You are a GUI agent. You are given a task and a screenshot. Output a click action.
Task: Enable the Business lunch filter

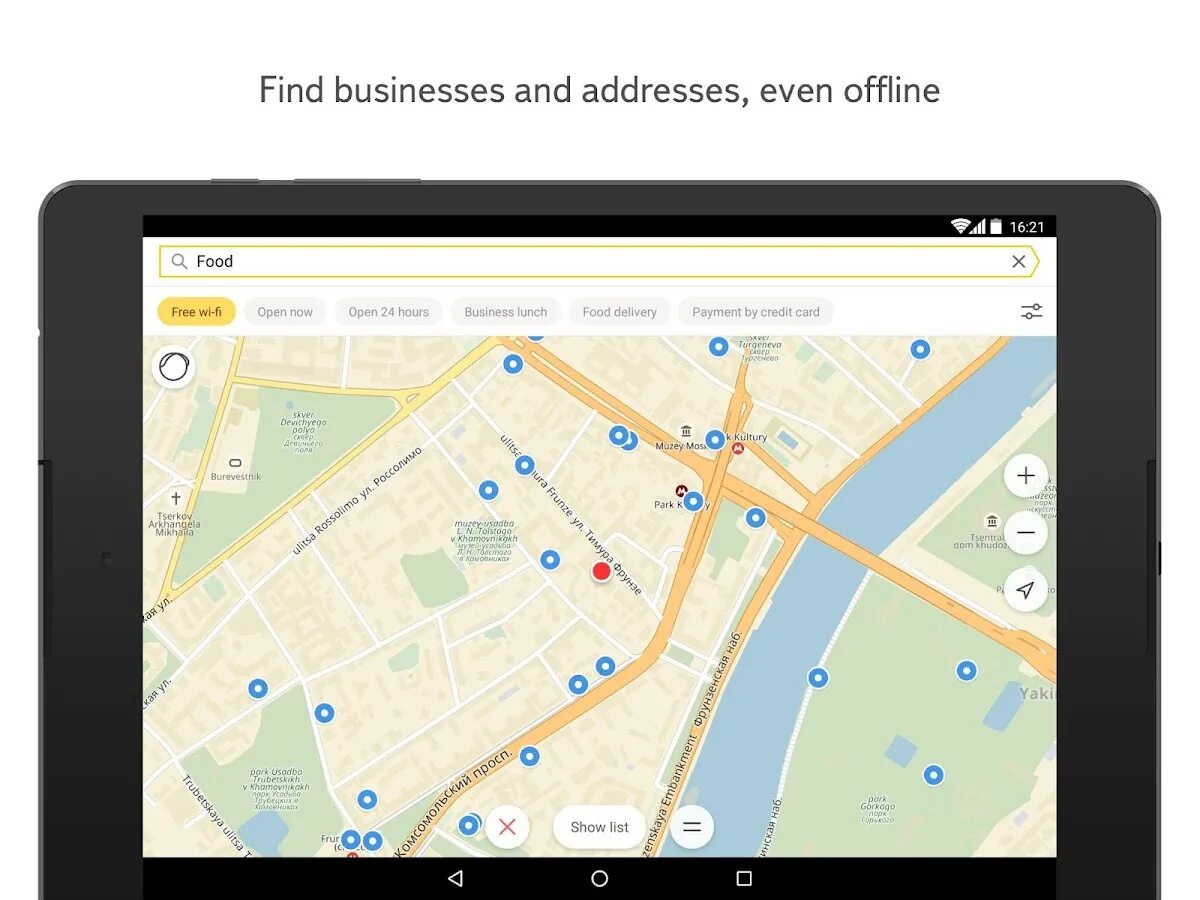[x=505, y=312]
